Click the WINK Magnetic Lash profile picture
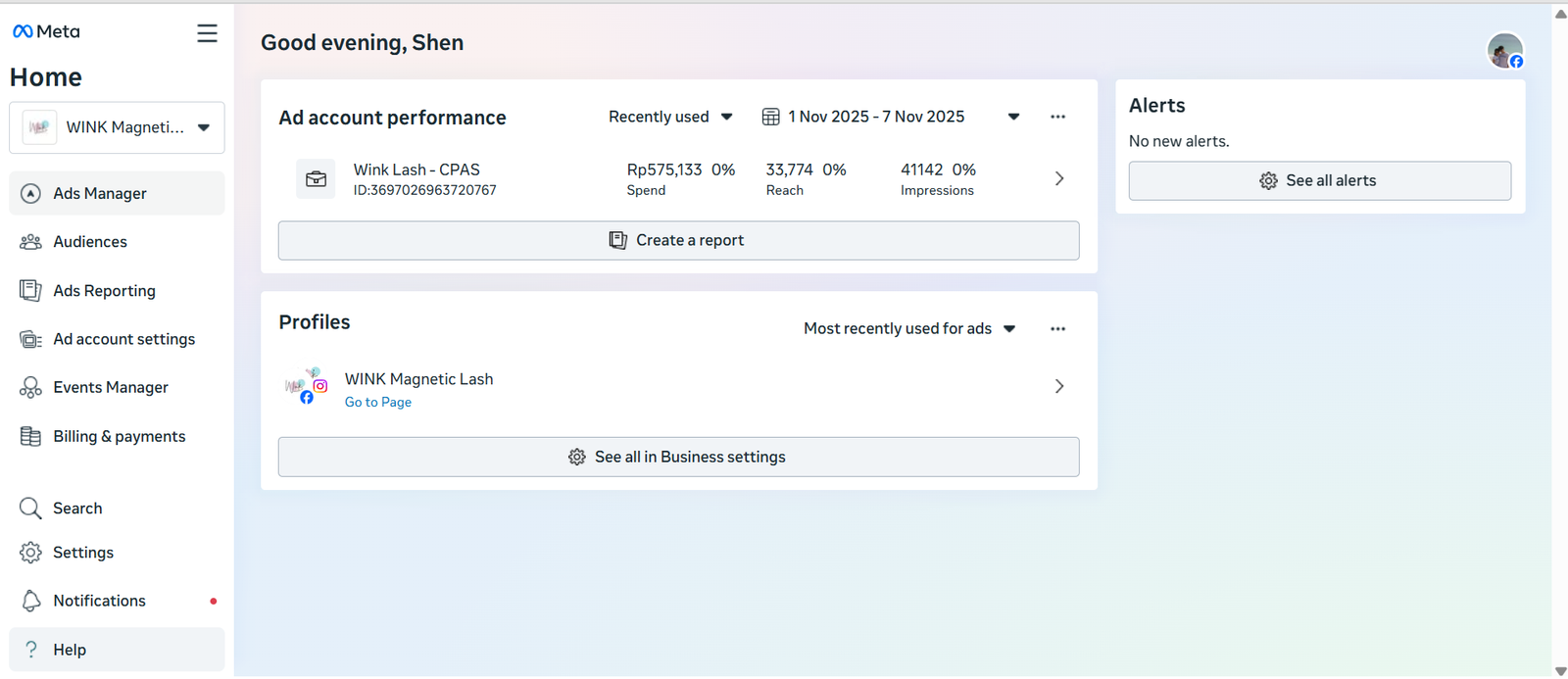The height and width of the screenshot is (679, 1568). [x=306, y=386]
